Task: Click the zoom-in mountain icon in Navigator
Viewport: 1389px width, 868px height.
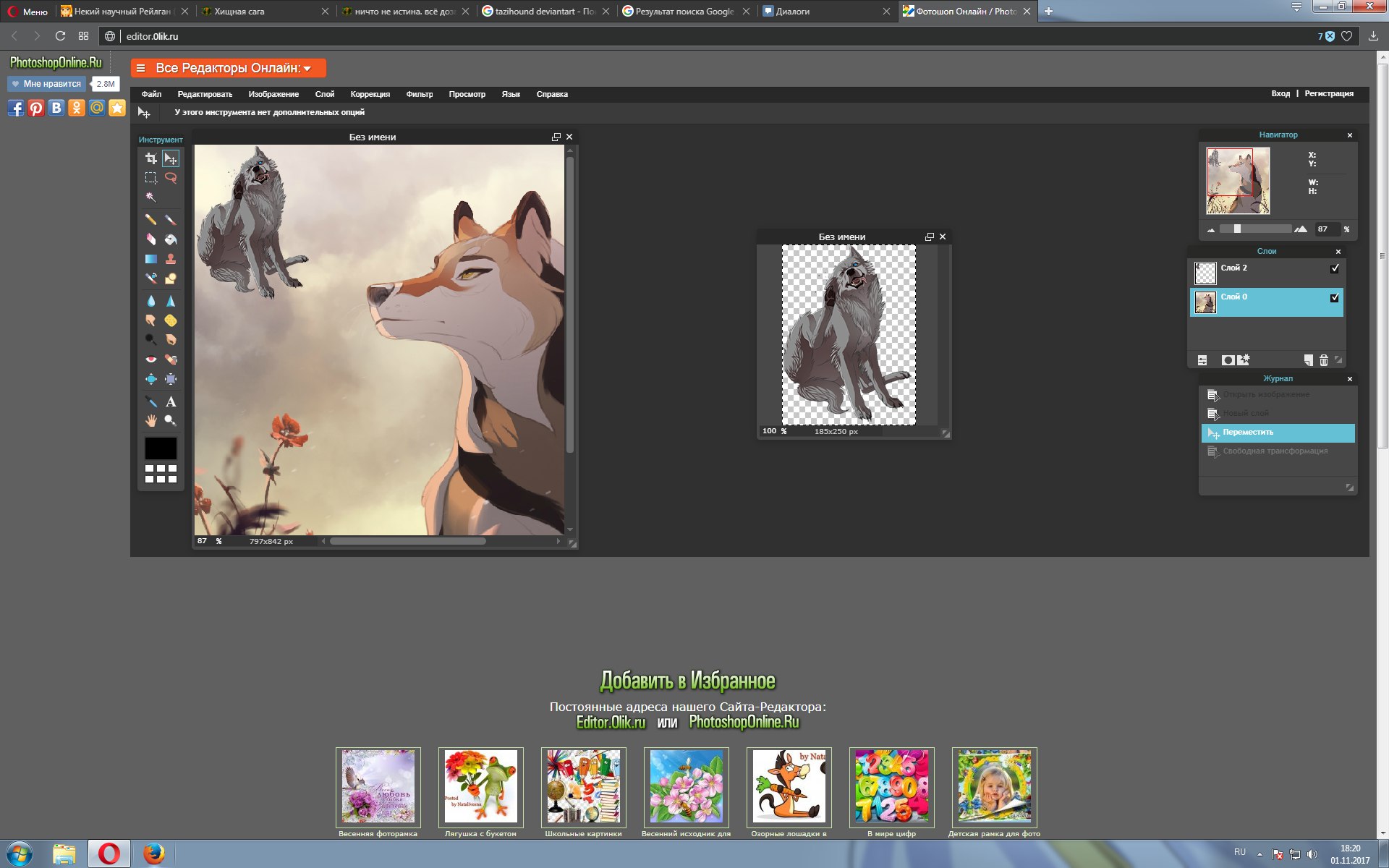Action: point(1301,229)
